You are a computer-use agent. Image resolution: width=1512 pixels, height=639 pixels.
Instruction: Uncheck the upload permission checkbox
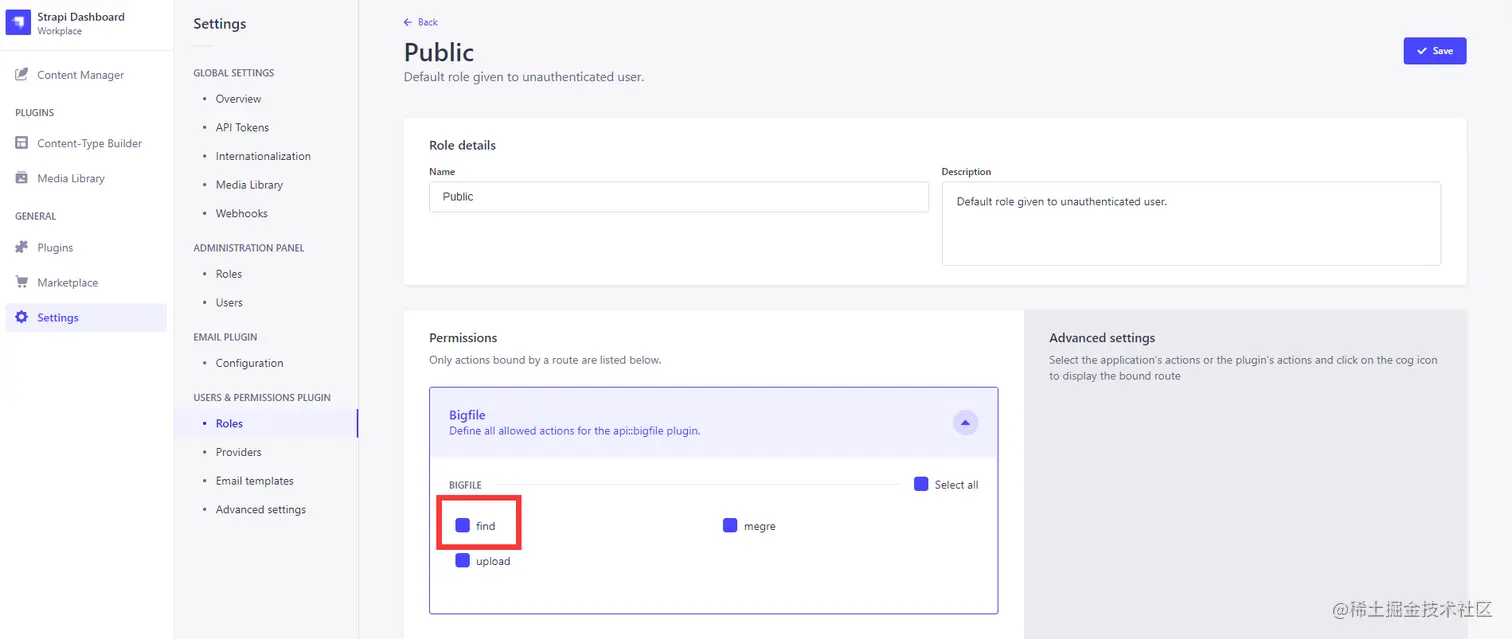click(462, 560)
